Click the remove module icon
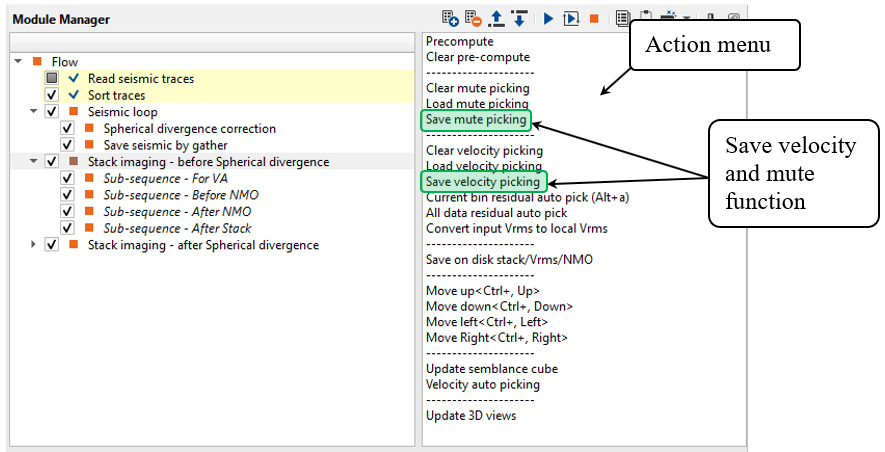Image resolution: width=885 pixels, height=452 pixels. tap(474, 18)
